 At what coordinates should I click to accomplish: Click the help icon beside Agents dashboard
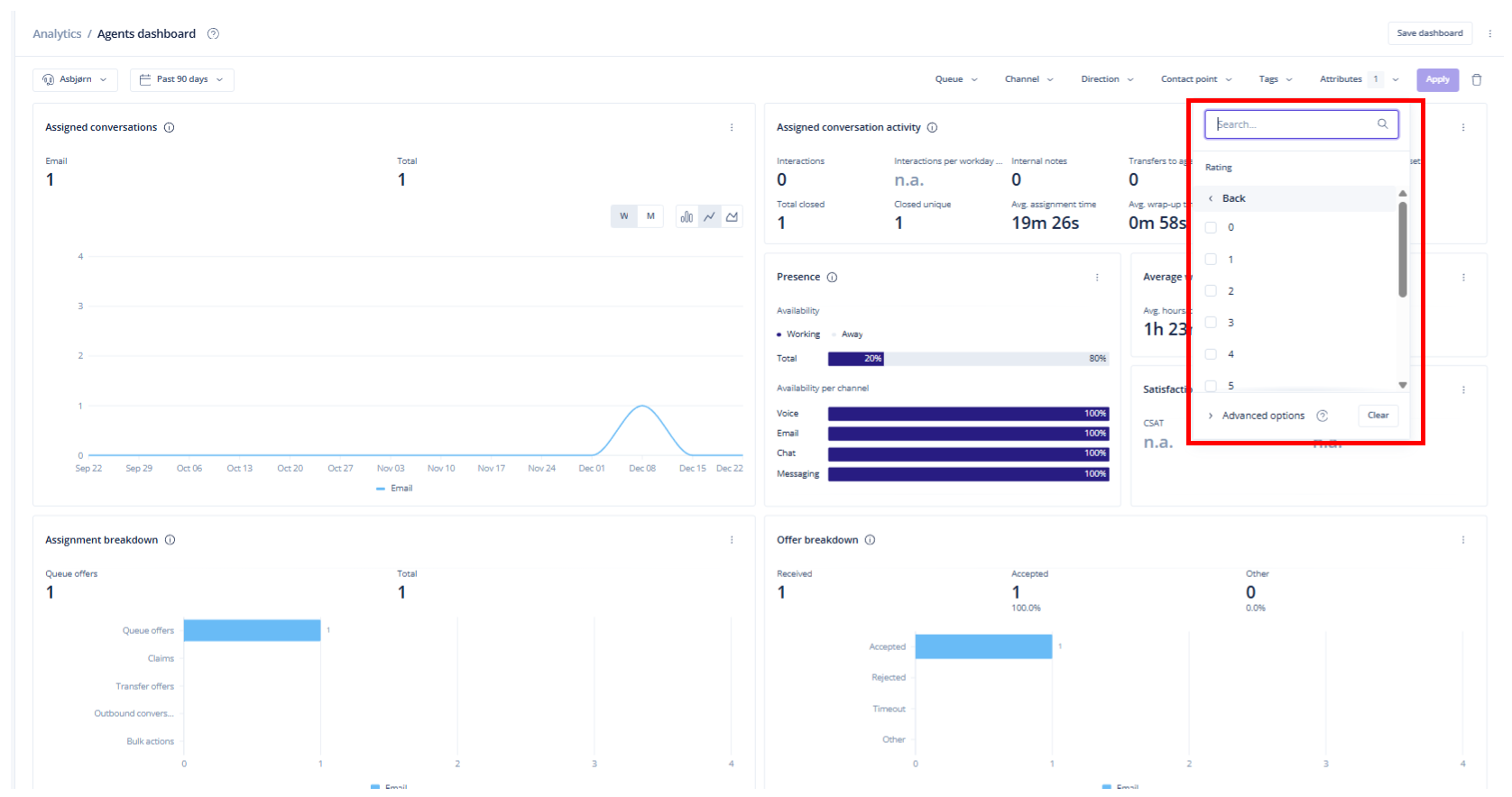[214, 33]
